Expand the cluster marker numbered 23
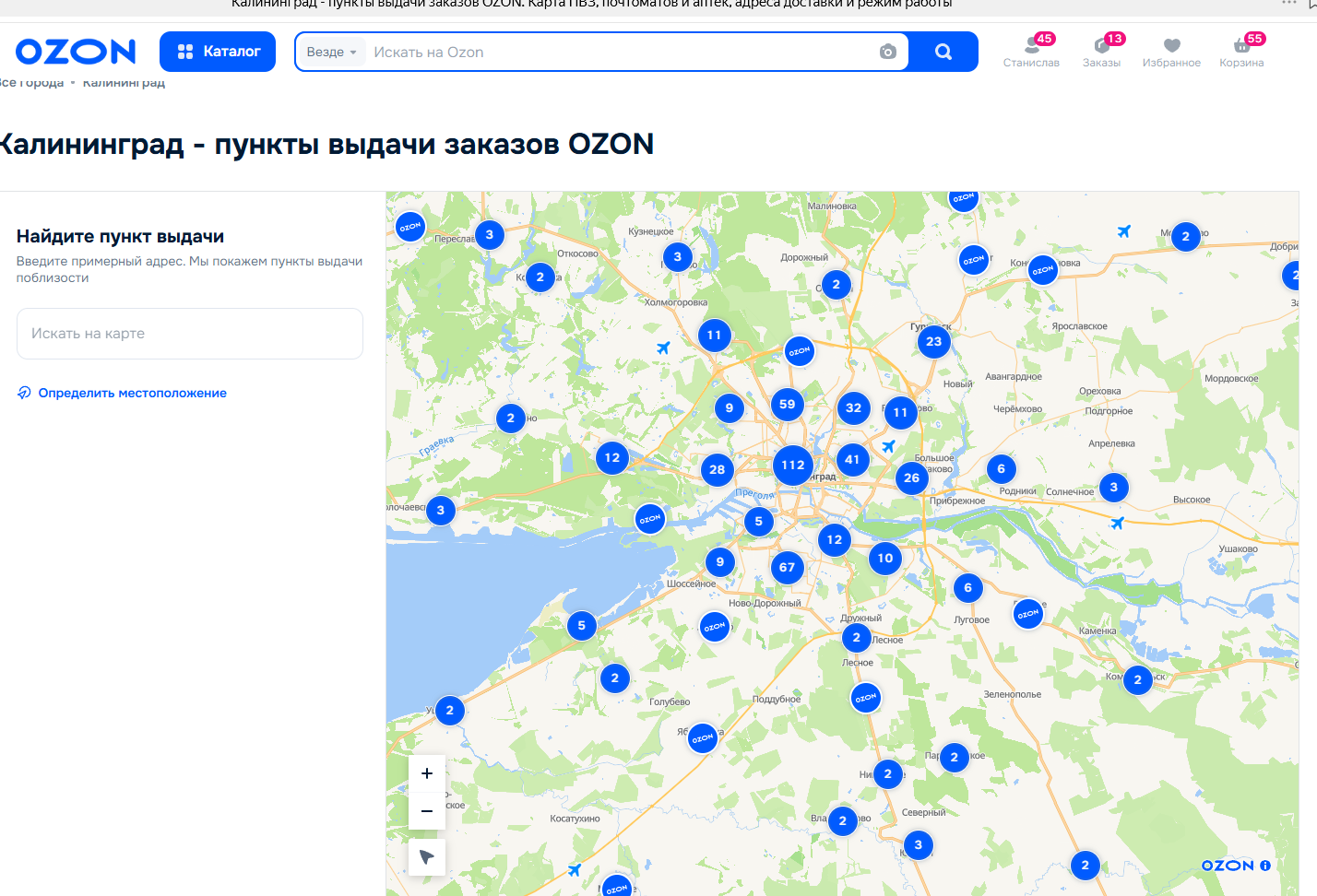This screenshot has width=1317, height=896. (x=934, y=342)
